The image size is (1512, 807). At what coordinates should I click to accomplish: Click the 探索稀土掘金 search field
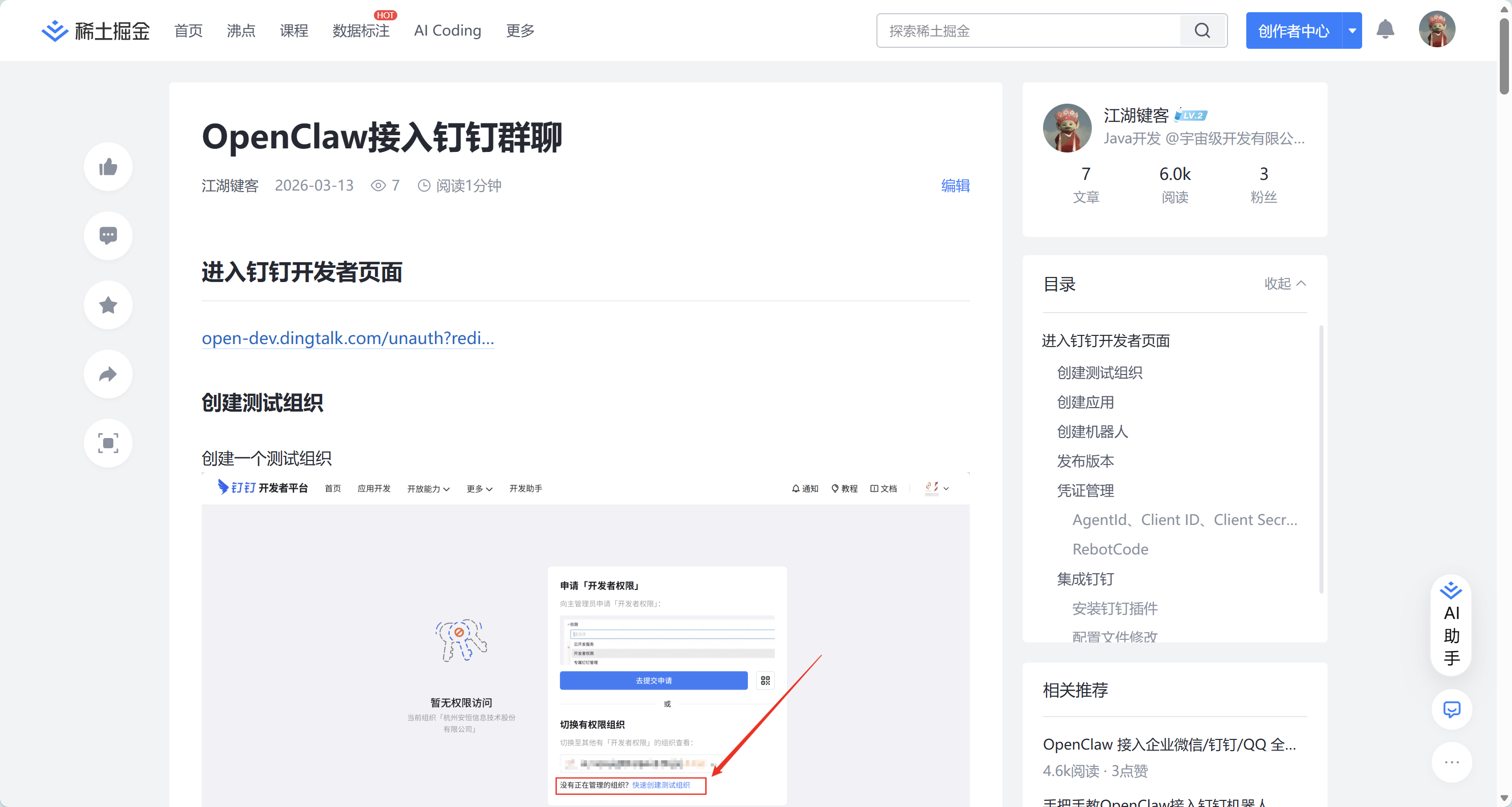click(x=1027, y=30)
